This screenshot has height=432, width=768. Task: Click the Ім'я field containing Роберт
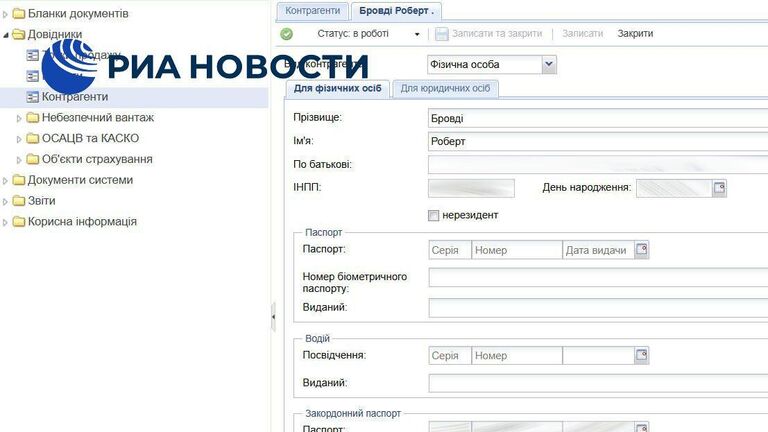click(598, 142)
